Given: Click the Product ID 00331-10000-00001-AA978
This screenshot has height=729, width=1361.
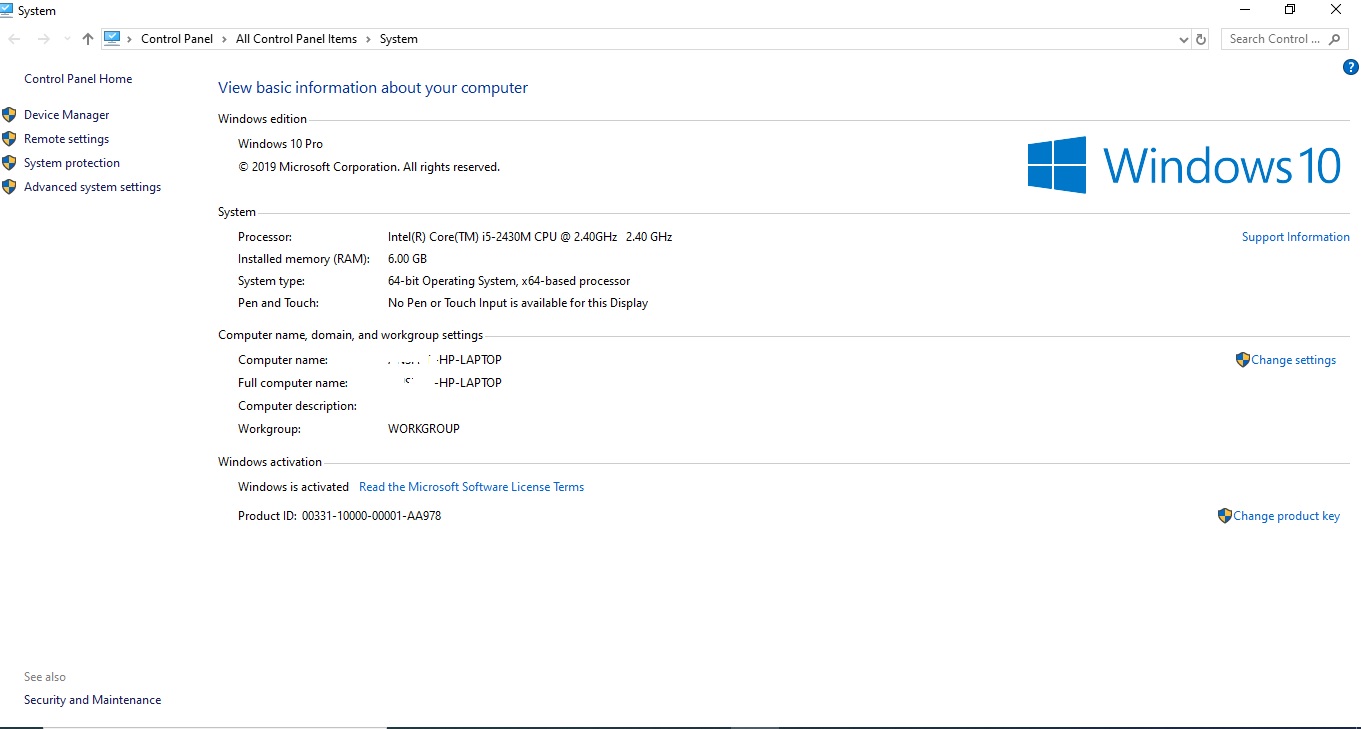Looking at the screenshot, I should click(339, 516).
